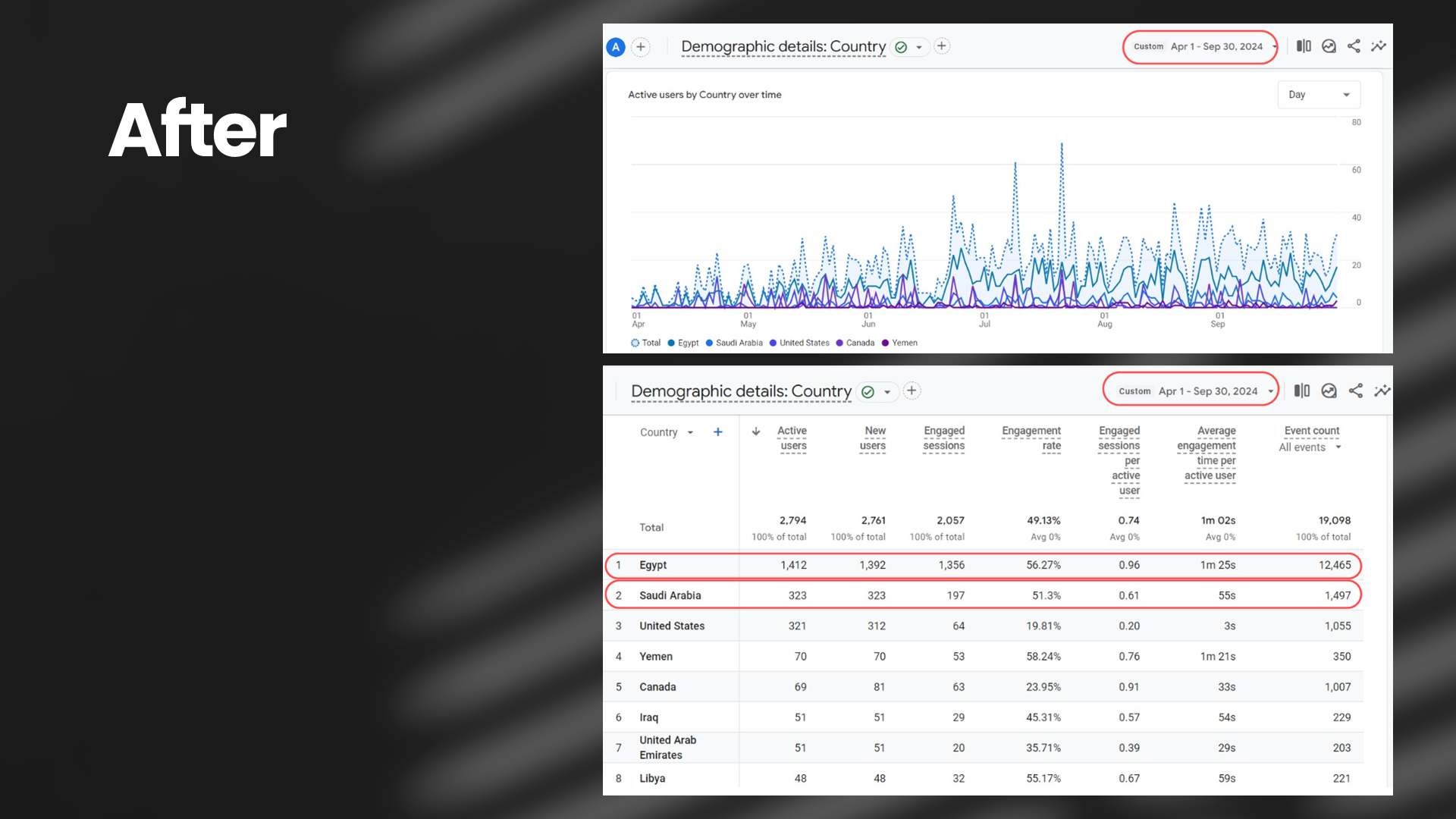The image size is (1456, 819).
Task: Click plus icon beside top report title
Action: pyautogui.click(x=942, y=46)
